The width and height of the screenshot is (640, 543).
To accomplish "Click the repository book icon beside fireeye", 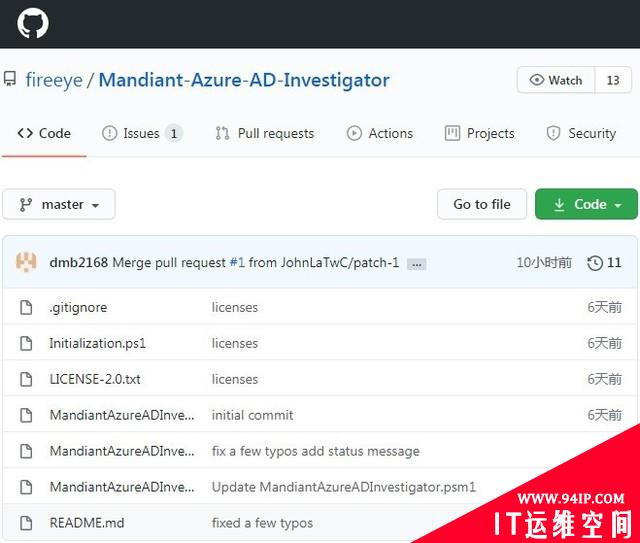I will [10, 79].
